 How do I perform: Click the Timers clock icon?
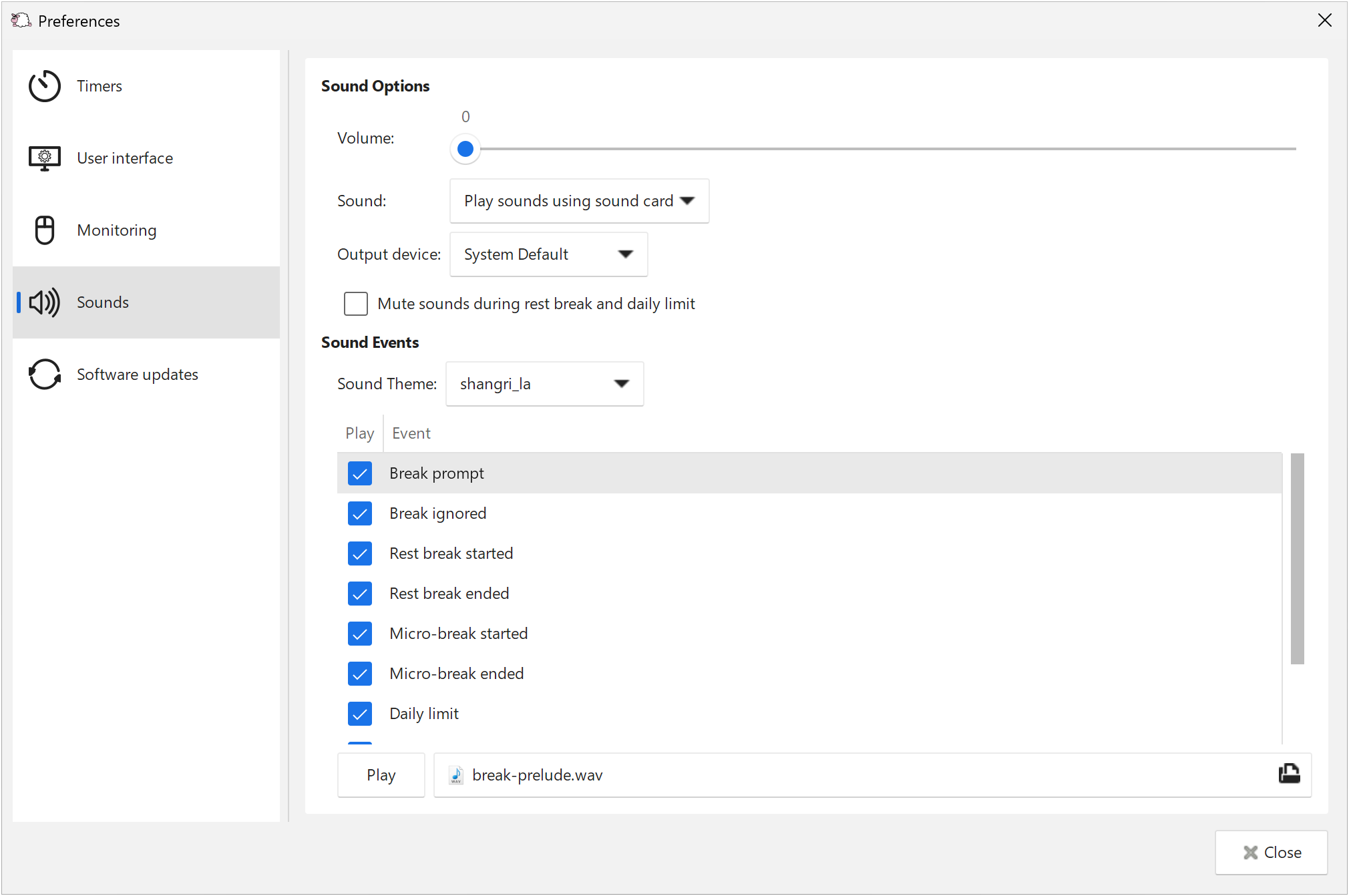(45, 86)
